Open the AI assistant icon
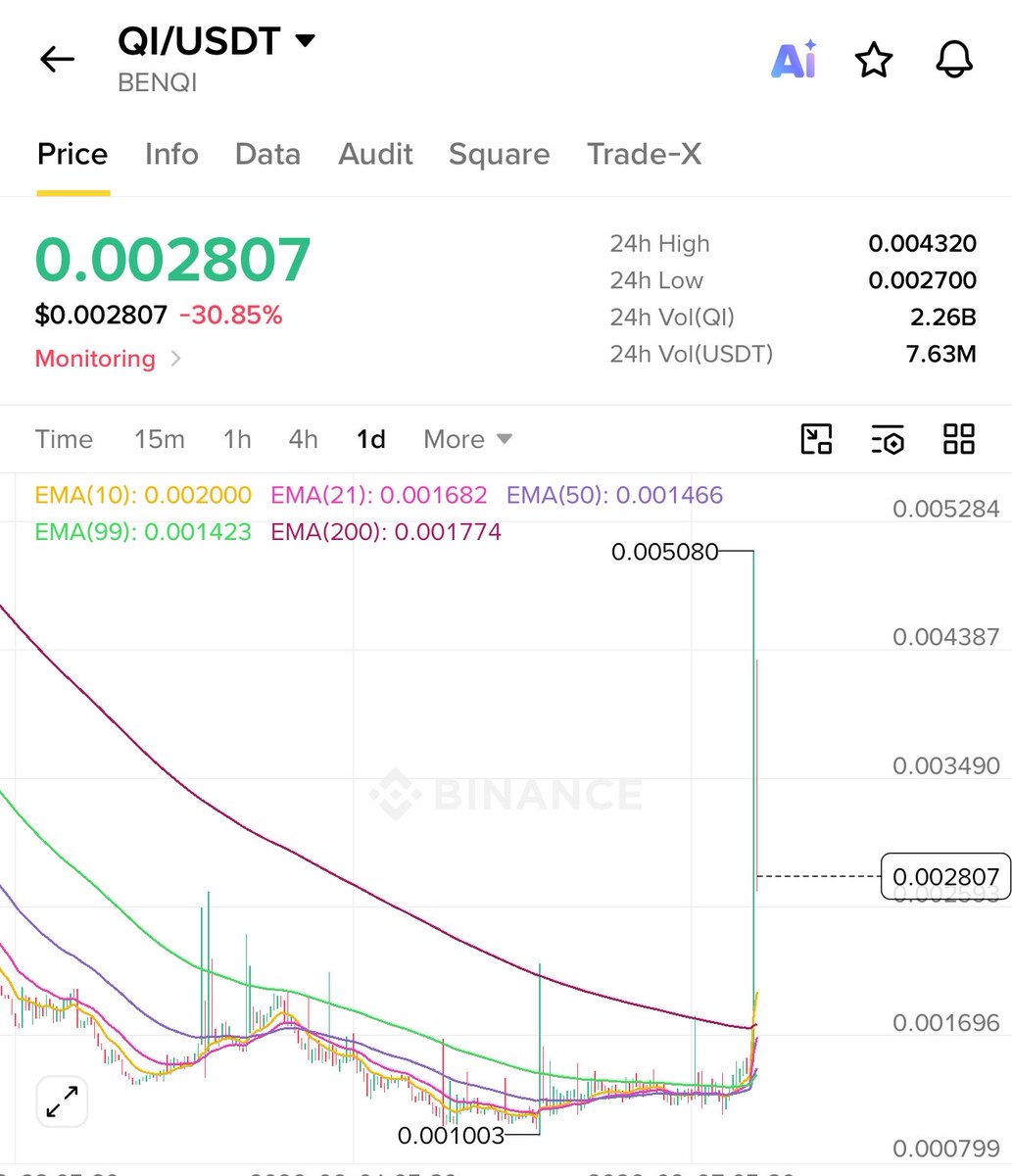1012x1176 pixels. 794,60
